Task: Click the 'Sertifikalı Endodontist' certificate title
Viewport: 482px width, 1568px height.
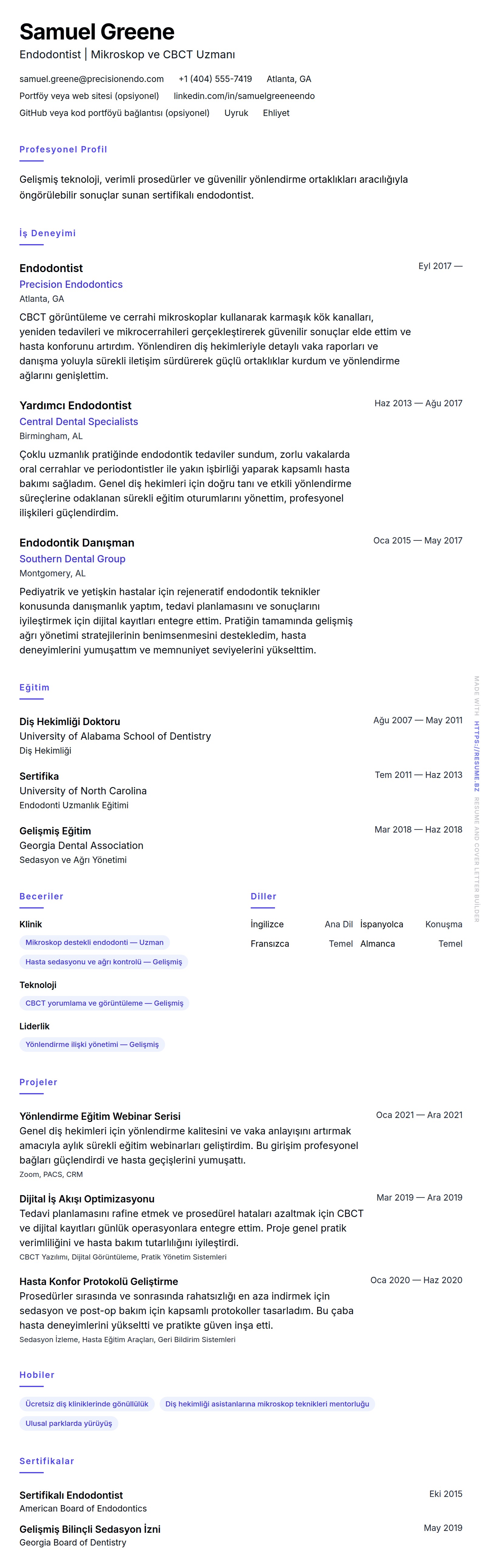Action: click(x=71, y=1495)
